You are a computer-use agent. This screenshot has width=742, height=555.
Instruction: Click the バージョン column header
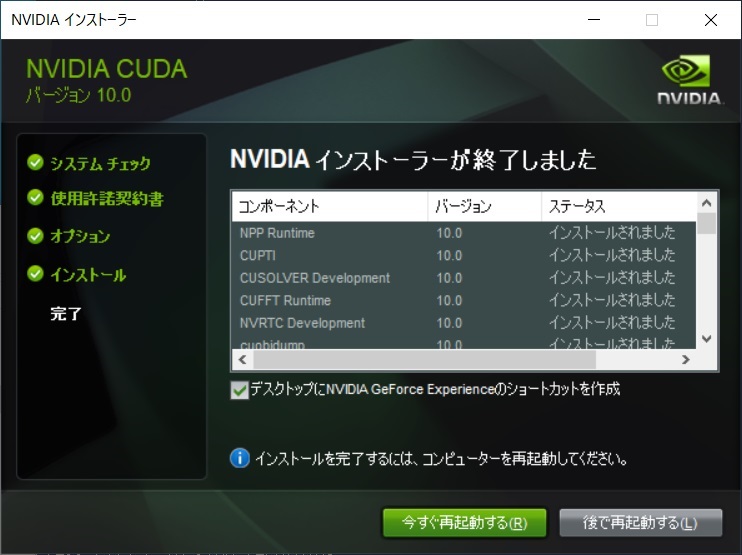[485, 206]
